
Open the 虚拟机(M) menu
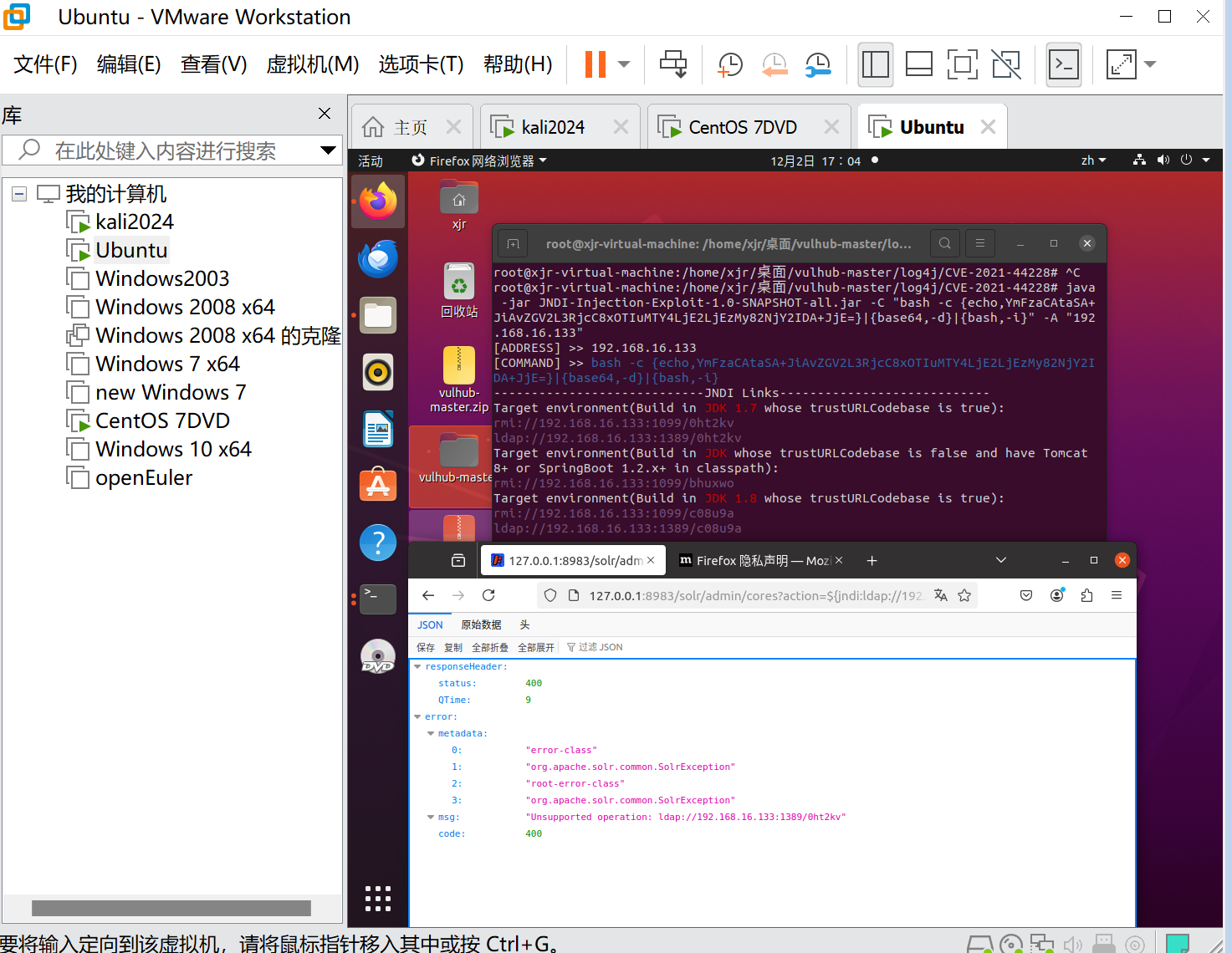(313, 64)
